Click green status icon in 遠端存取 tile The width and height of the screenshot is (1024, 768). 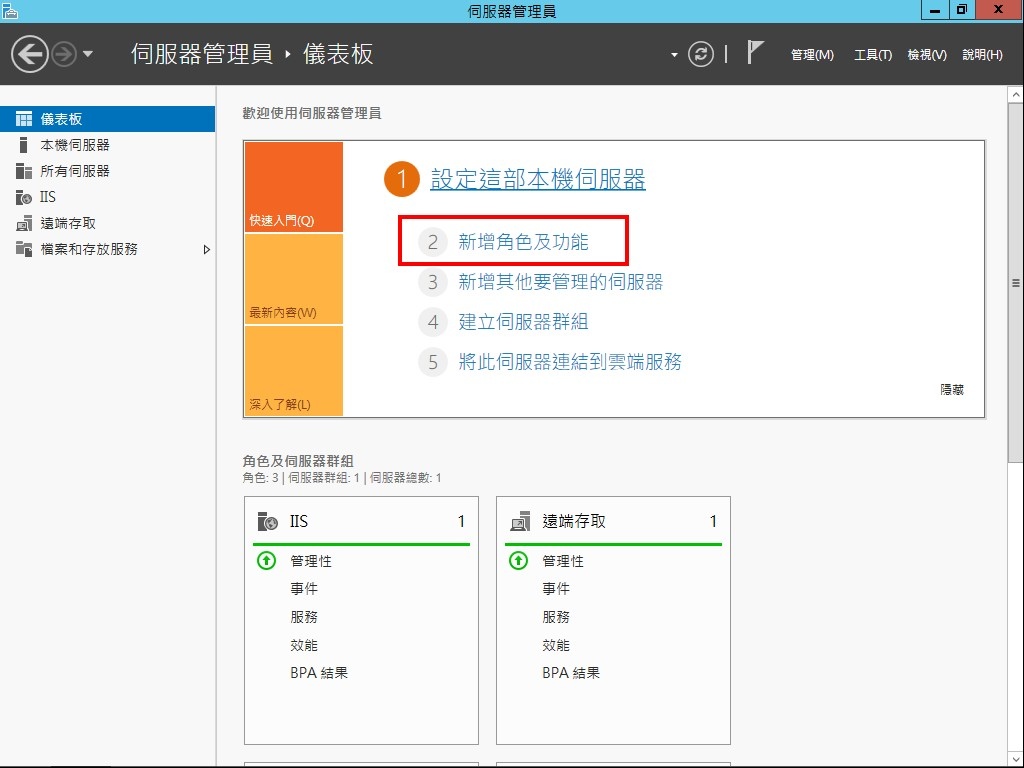[519, 560]
